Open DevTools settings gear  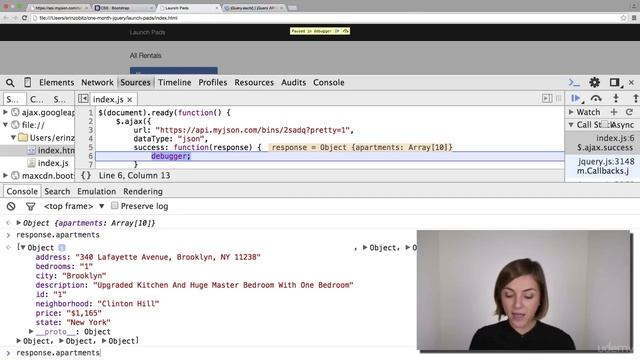pos(594,82)
